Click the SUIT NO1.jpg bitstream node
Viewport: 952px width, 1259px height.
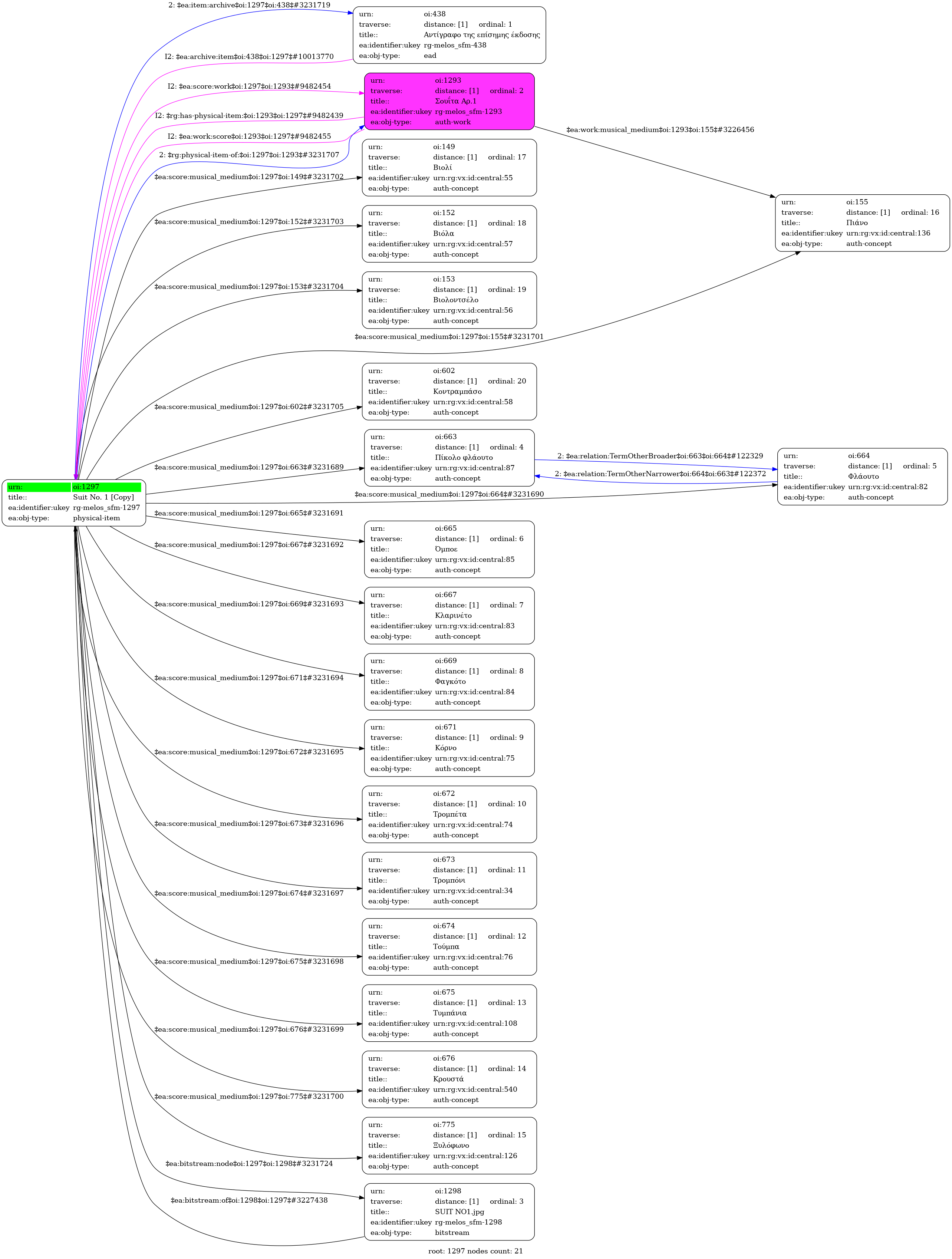449,1212
